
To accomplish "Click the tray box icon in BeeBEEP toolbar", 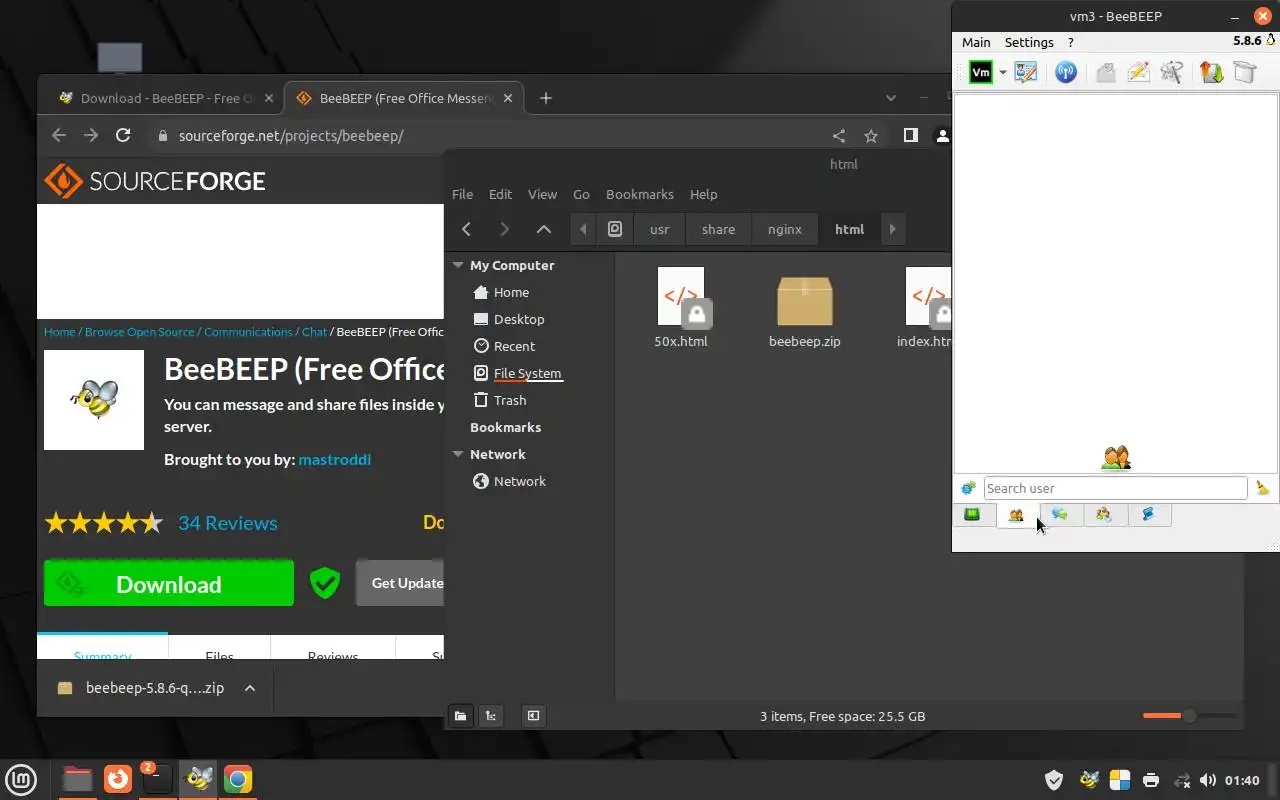I will tap(1244, 72).
